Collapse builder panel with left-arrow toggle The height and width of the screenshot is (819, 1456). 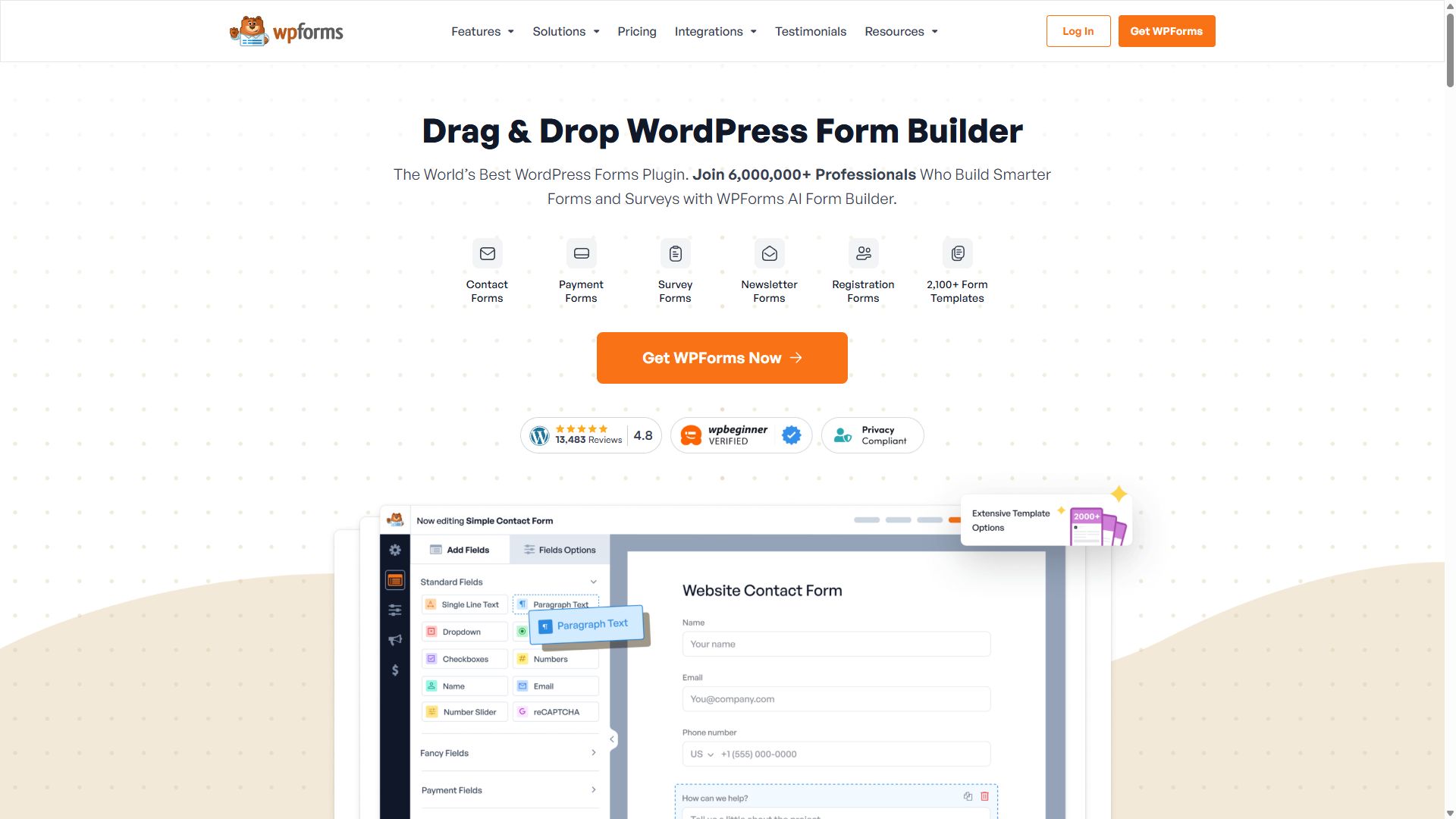(x=612, y=739)
